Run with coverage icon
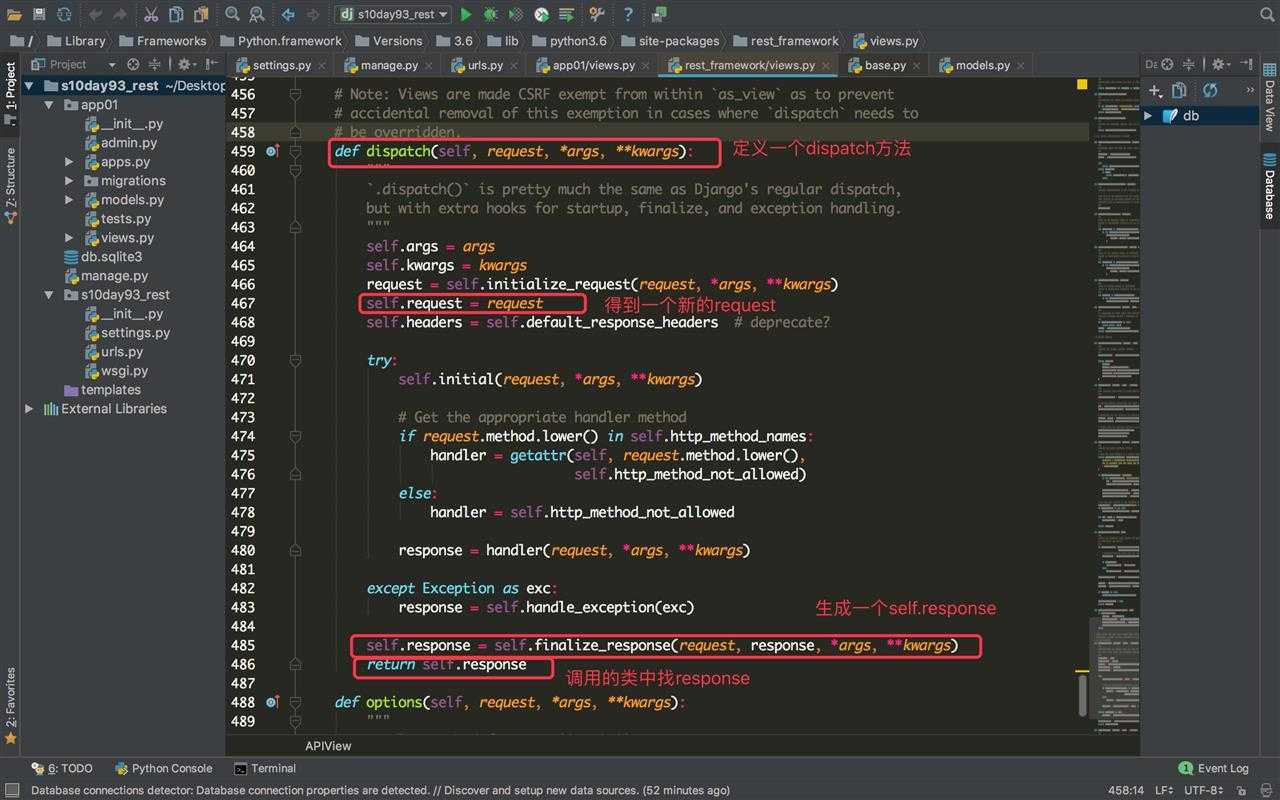 click(x=516, y=14)
